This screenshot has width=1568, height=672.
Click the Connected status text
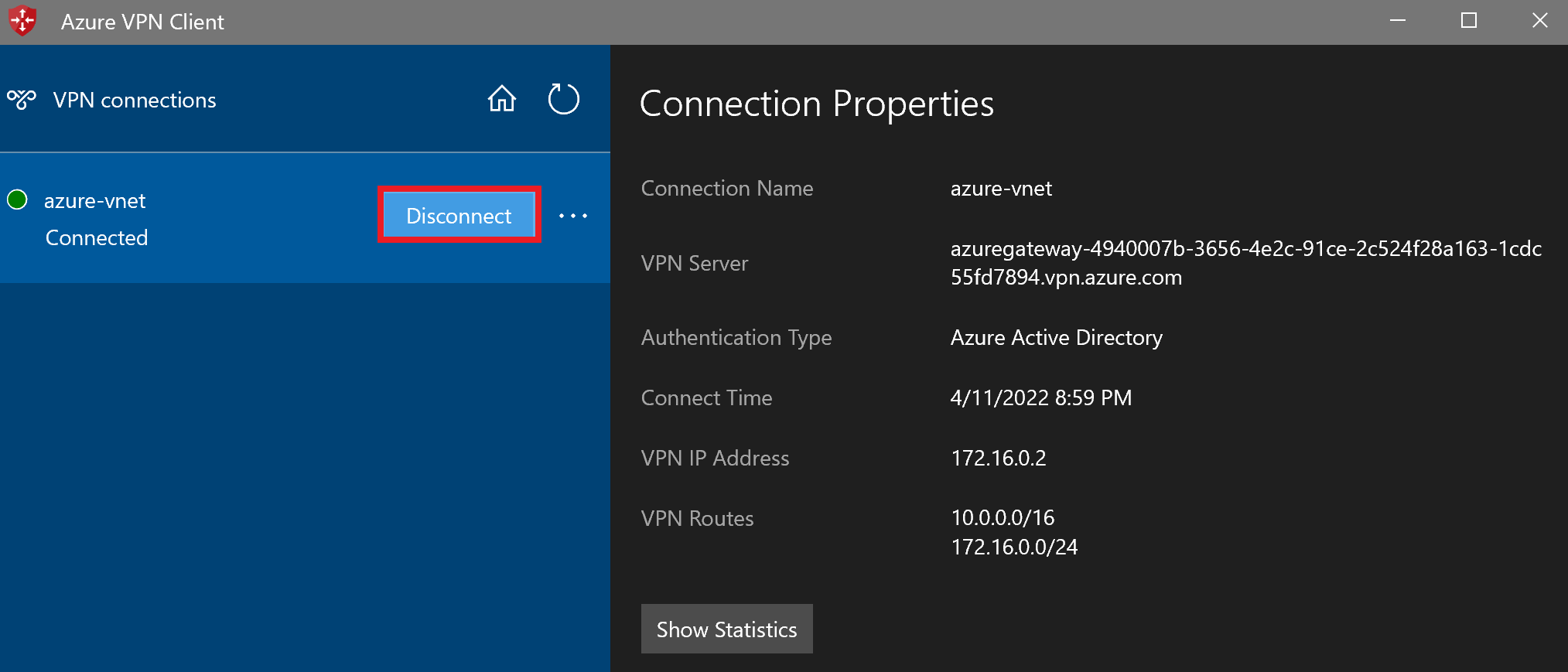coord(97,237)
